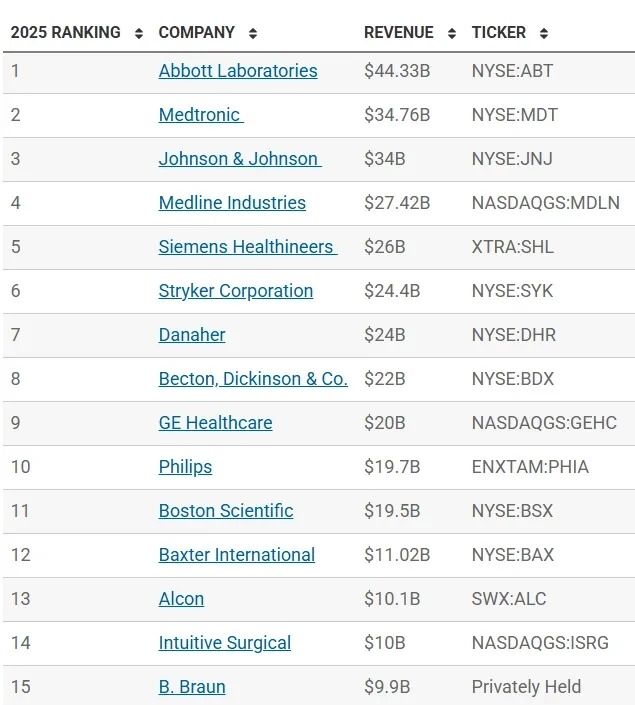Click the Danaher link
Image resolution: width=635 pixels, height=705 pixels.
coord(192,335)
